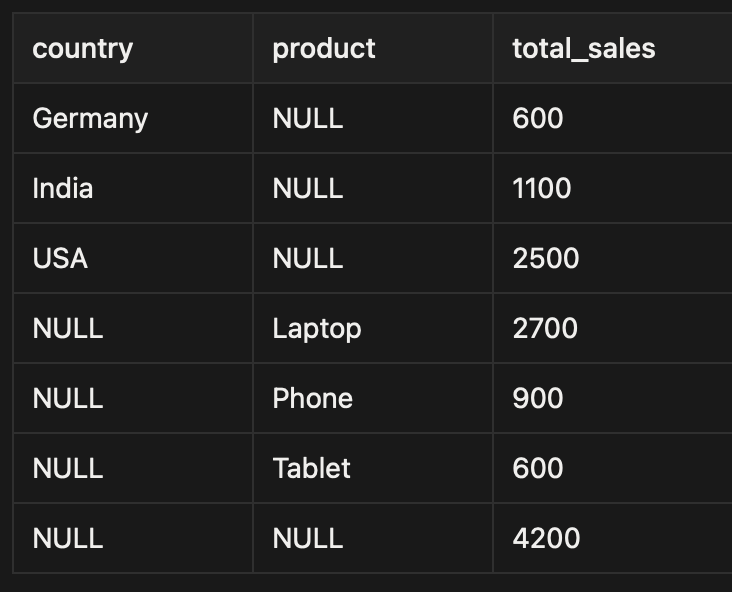Image resolution: width=732 pixels, height=592 pixels.
Task: Click the Laptop product cell
Action: point(316,328)
